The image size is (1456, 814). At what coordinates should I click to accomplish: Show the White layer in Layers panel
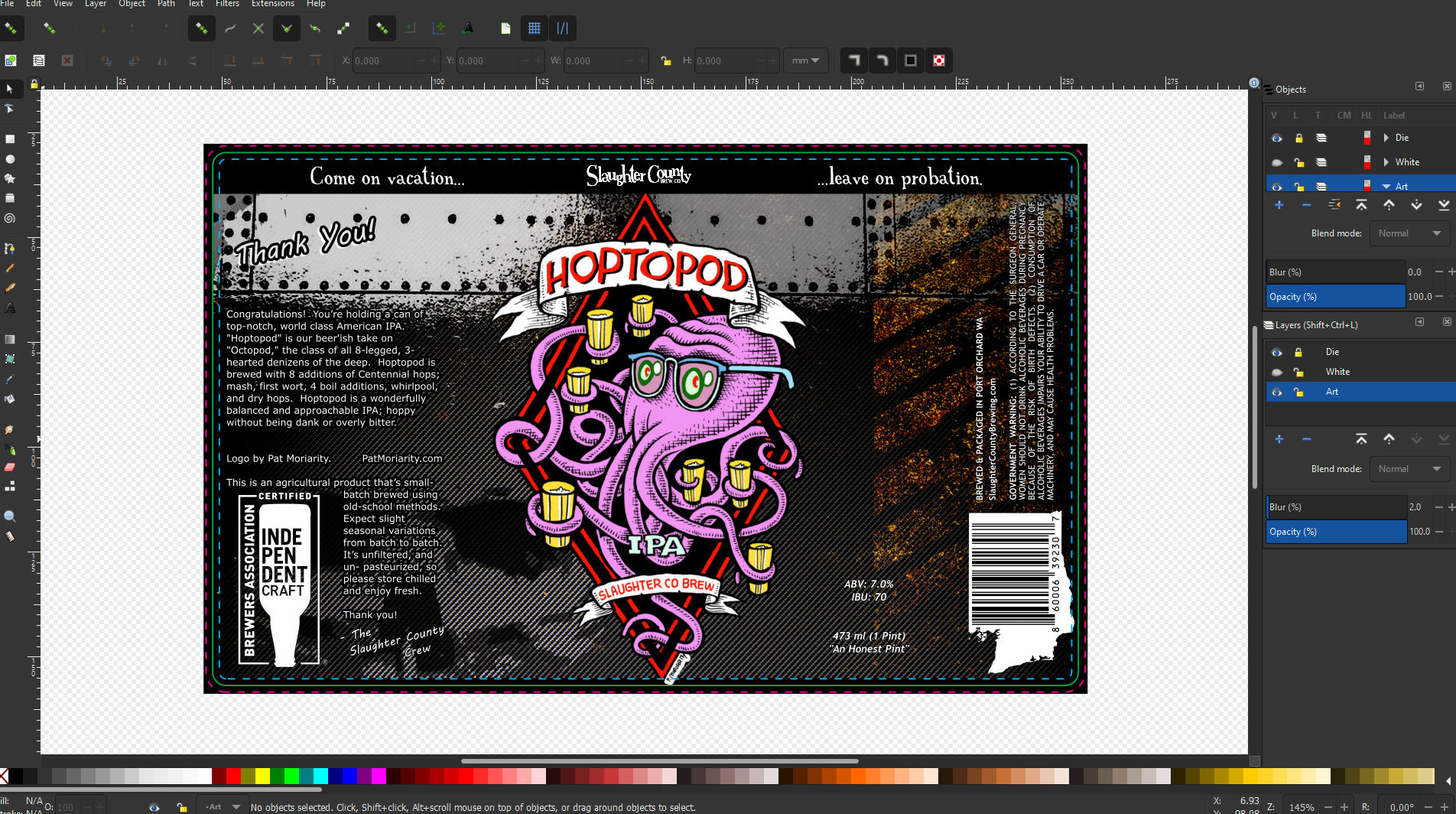tap(1276, 373)
